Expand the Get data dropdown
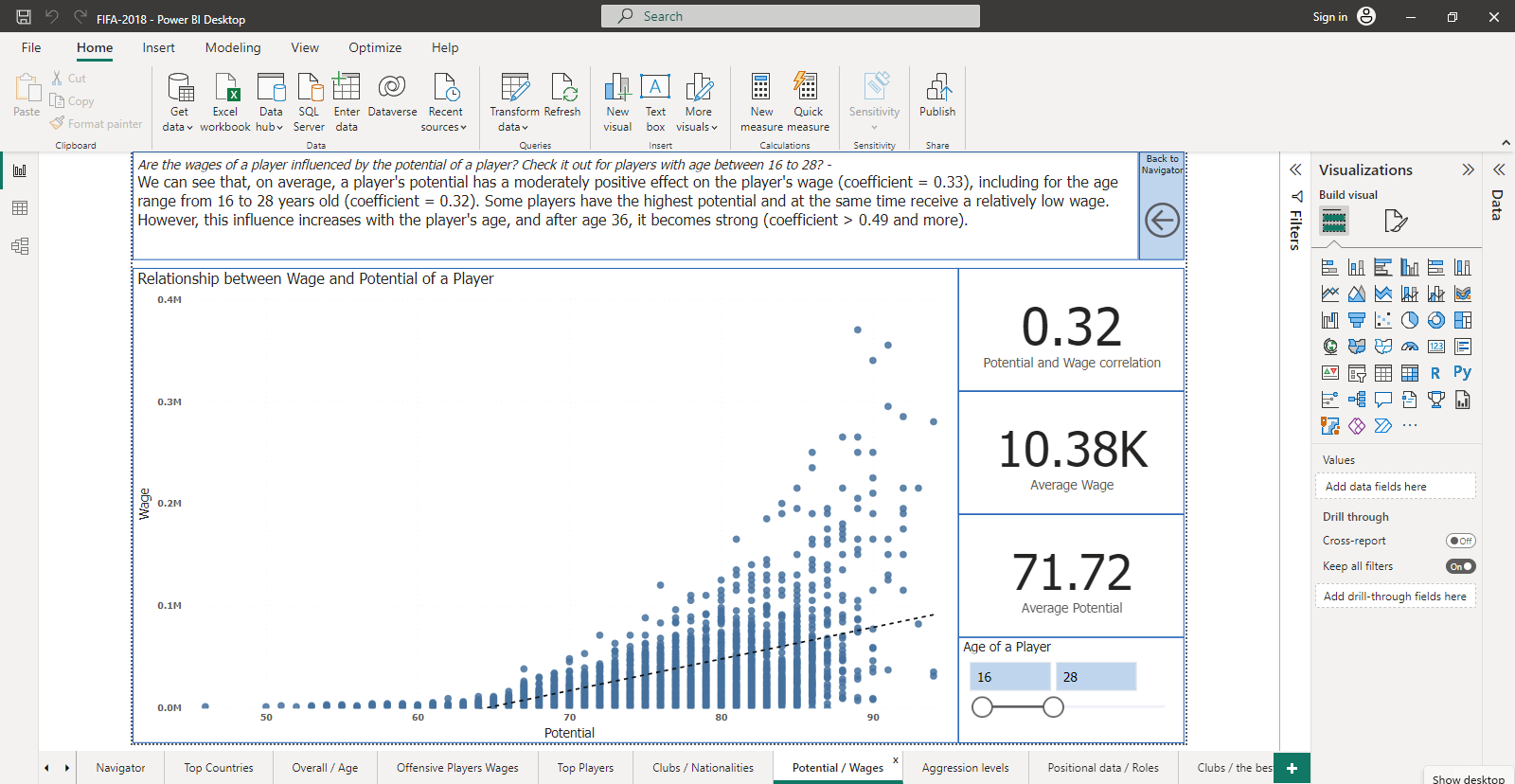Screen dimensions: 1515x784 [x=178, y=127]
